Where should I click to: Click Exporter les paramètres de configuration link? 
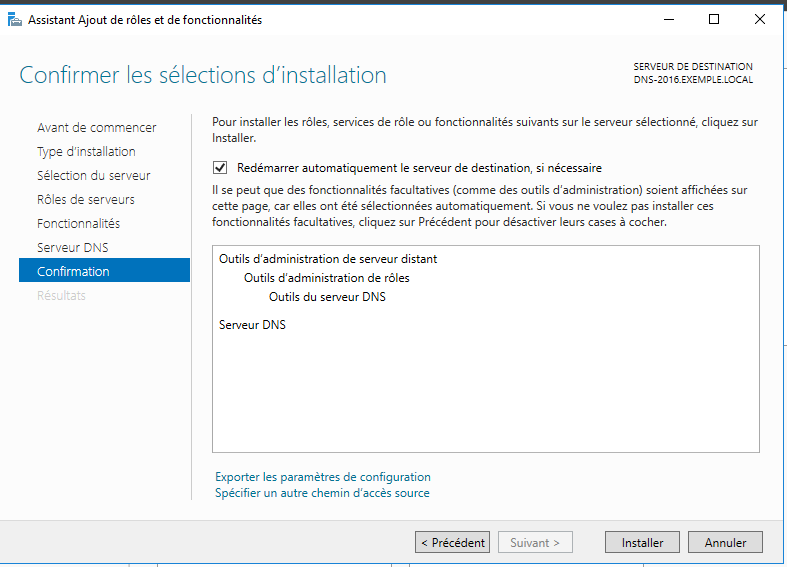tap(323, 477)
